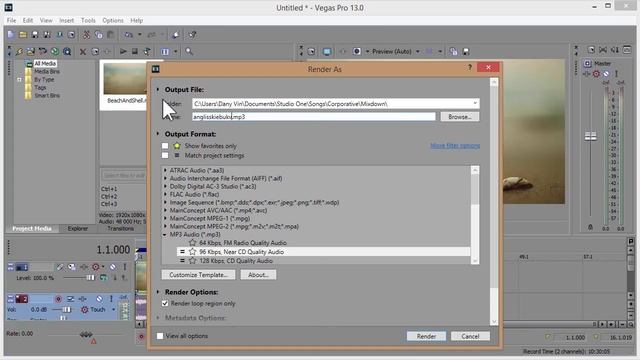This screenshot has height=360, width=640.
Task: Toggle the Show favorites only checkbox
Action: (165, 146)
